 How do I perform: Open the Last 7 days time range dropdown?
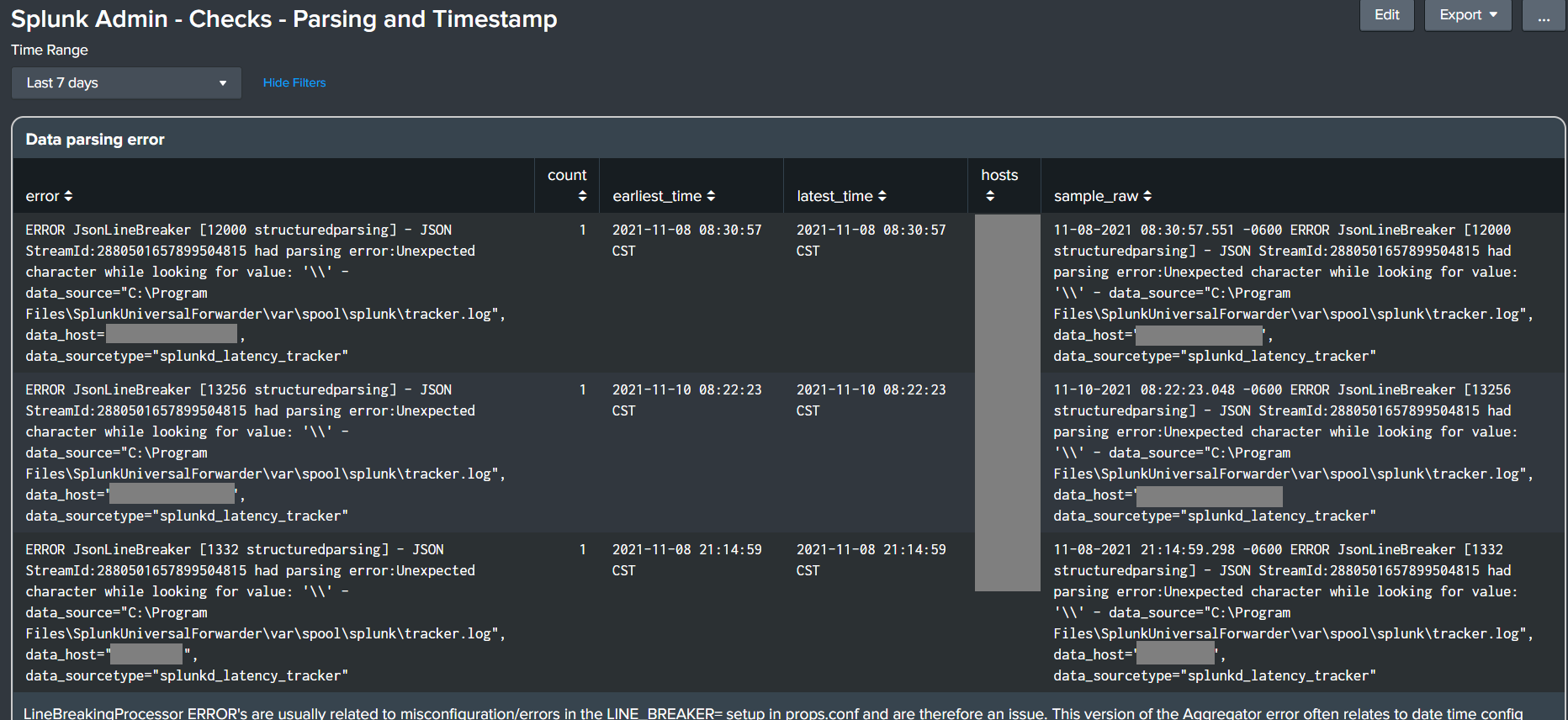coord(126,83)
